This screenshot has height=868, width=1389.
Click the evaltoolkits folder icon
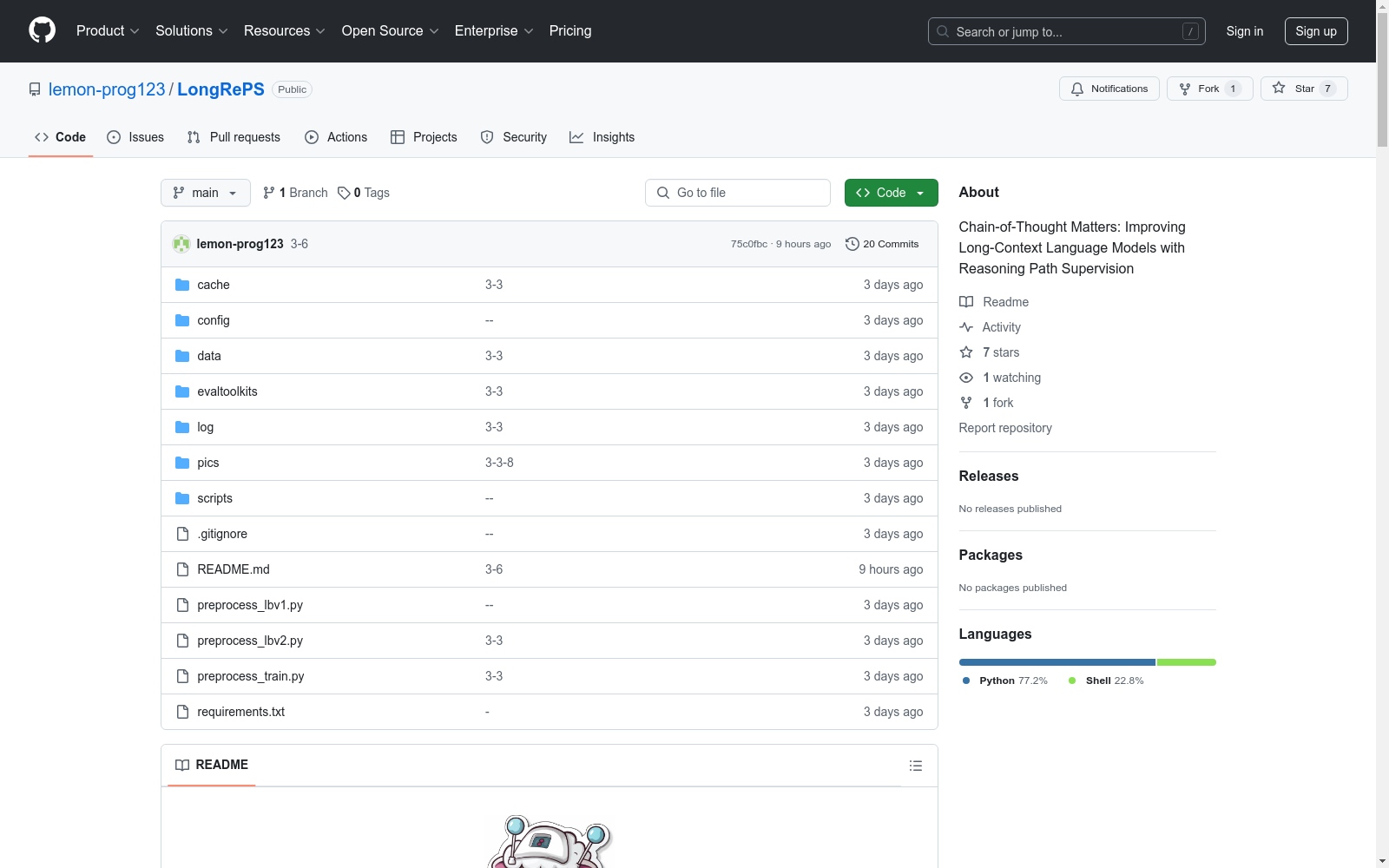(x=182, y=391)
